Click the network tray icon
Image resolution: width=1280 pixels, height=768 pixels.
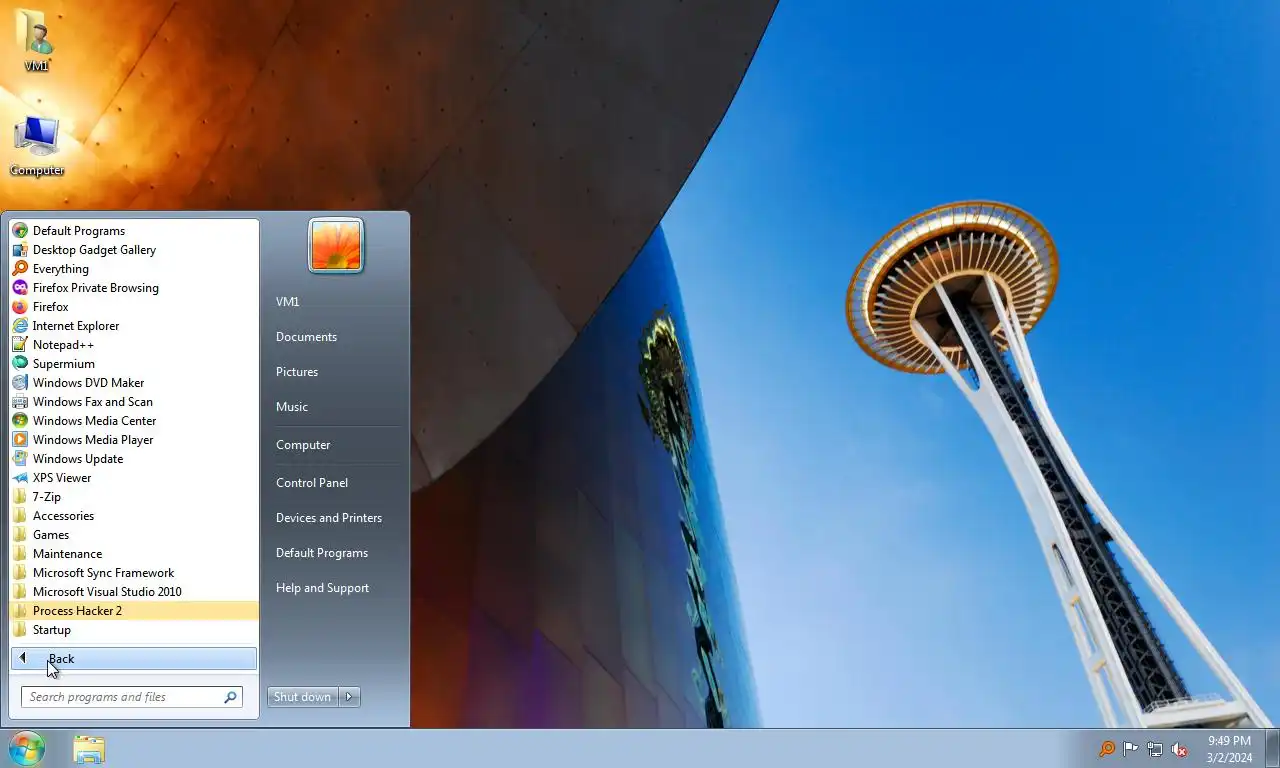(x=1155, y=748)
